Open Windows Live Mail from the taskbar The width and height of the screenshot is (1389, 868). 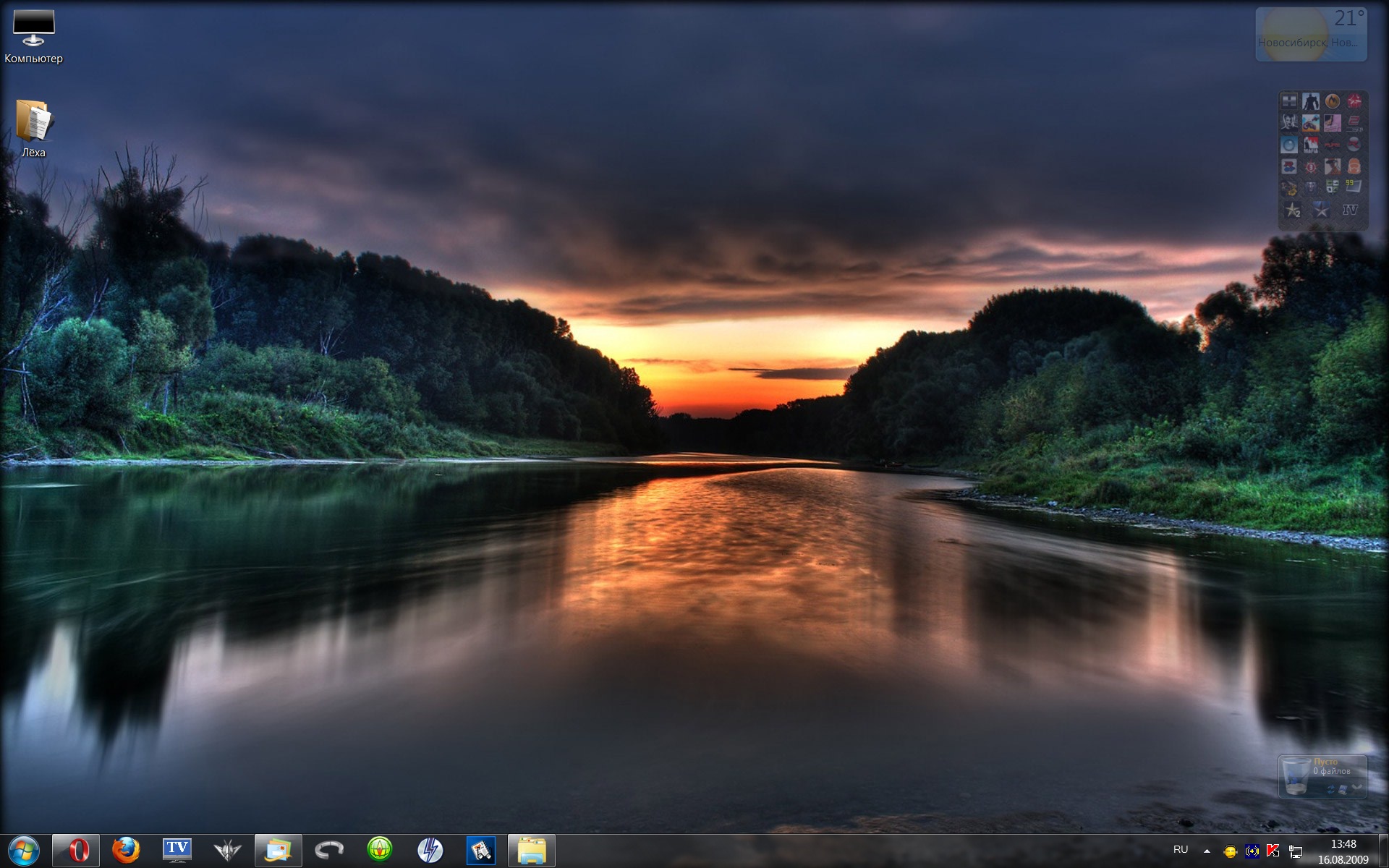pyautogui.click(x=278, y=850)
